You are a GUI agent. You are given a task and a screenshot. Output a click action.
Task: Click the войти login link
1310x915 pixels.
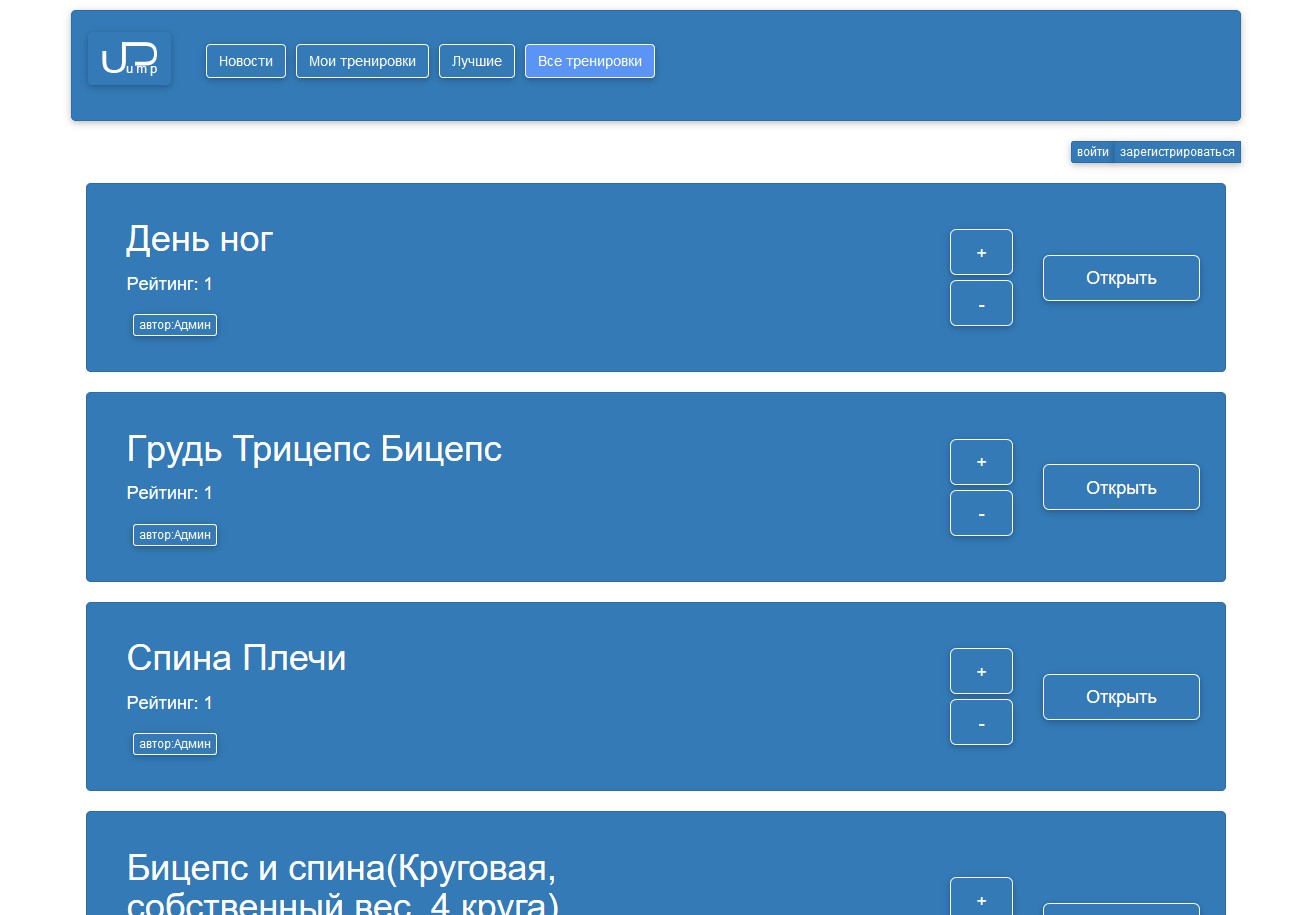point(1093,152)
